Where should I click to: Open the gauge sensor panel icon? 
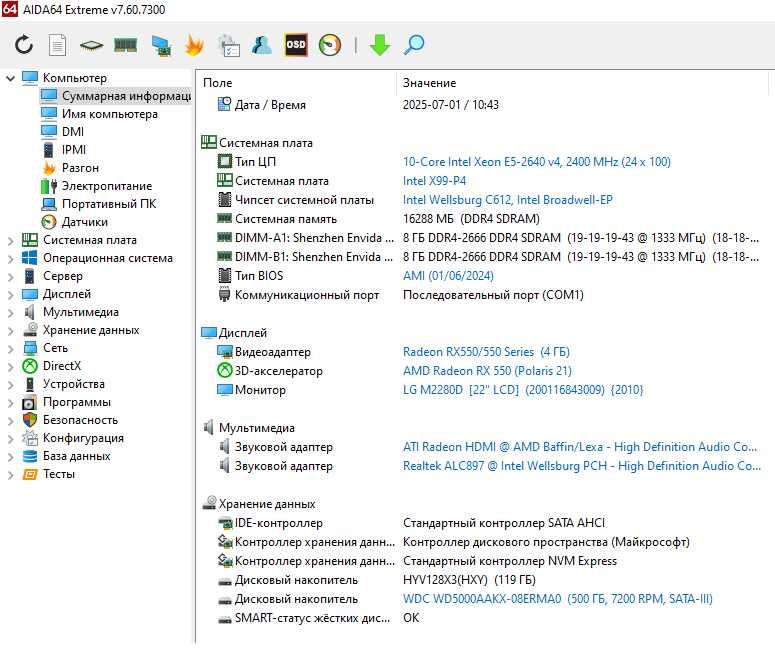click(x=330, y=45)
